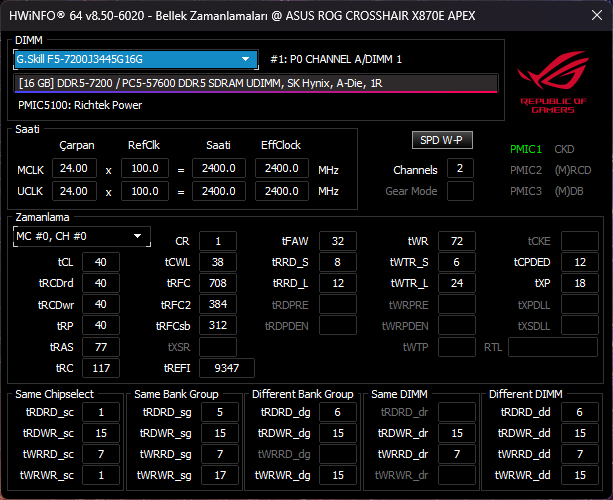
Task: Click the empty Gear Mode field
Action: point(460,191)
